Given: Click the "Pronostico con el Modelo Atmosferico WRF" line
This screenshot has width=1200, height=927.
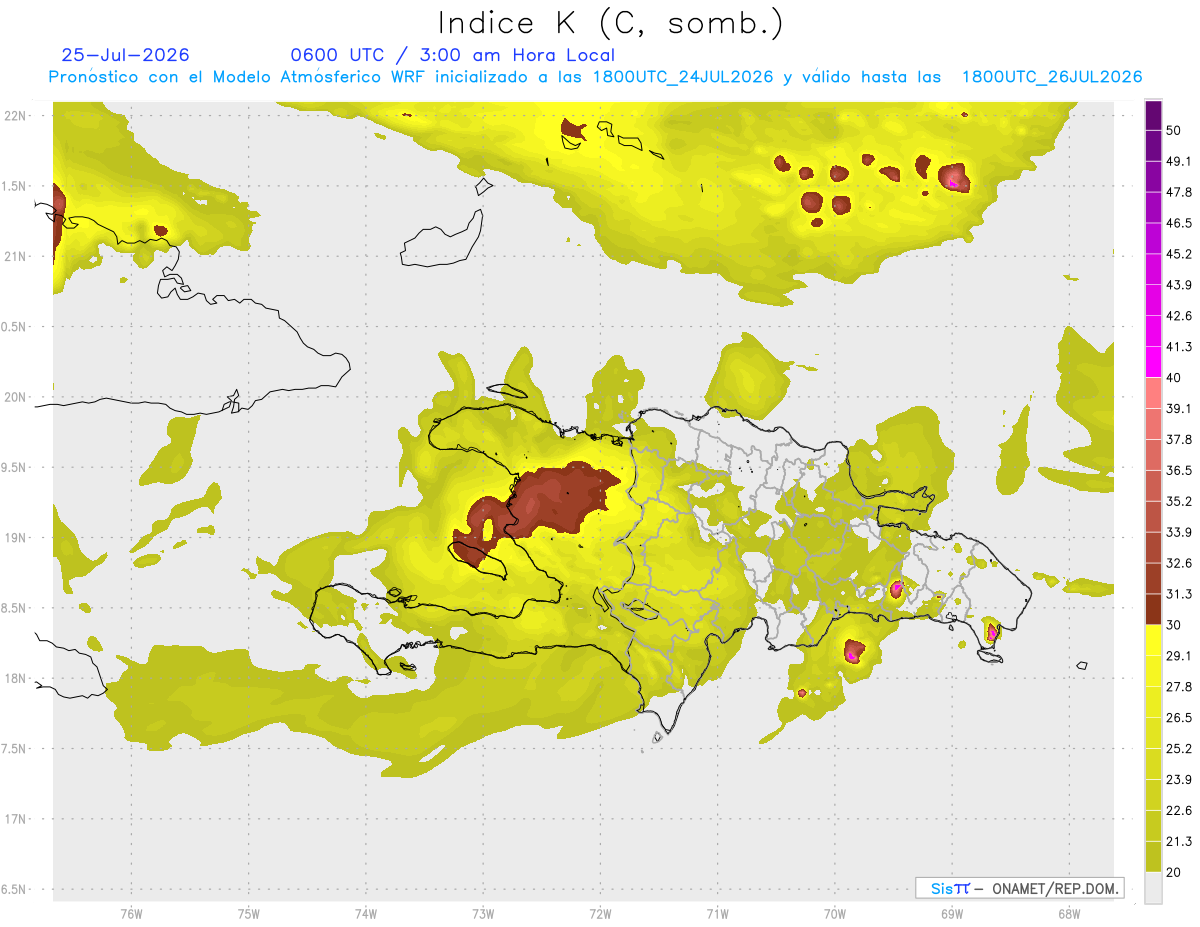Looking at the screenshot, I should click(595, 77).
